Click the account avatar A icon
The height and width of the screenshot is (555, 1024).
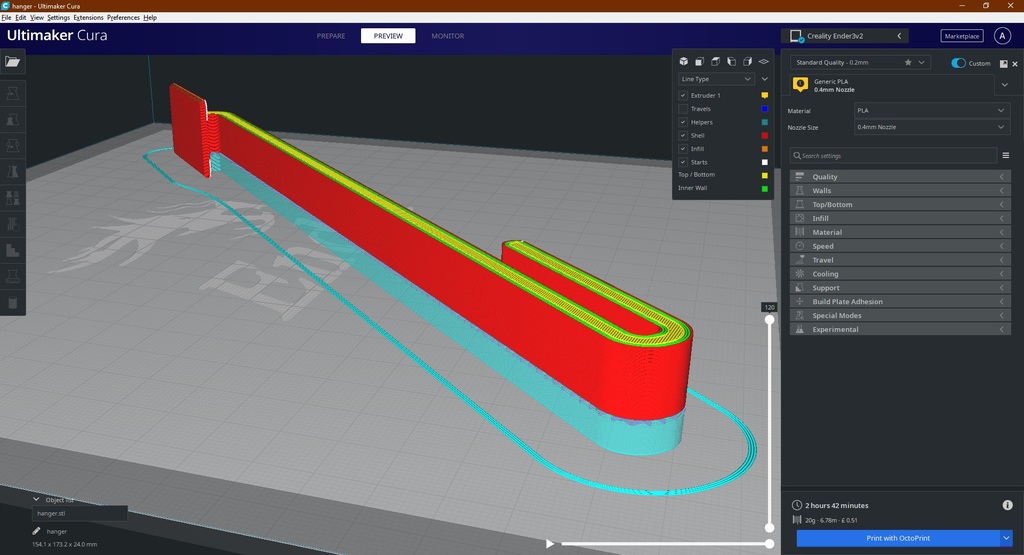tap(1002, 36)
